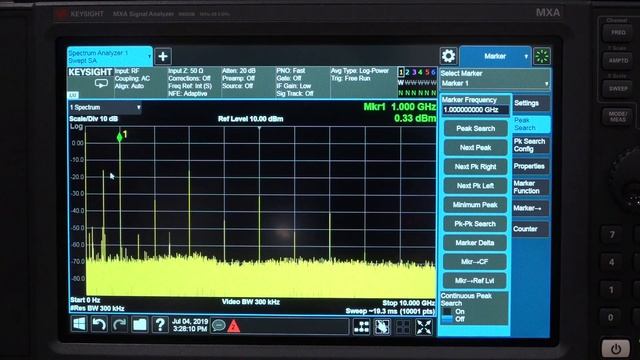The image size is (640, 360).
Task: Tap the Avg Type: Log-Power setting
Action: (360, 71)
